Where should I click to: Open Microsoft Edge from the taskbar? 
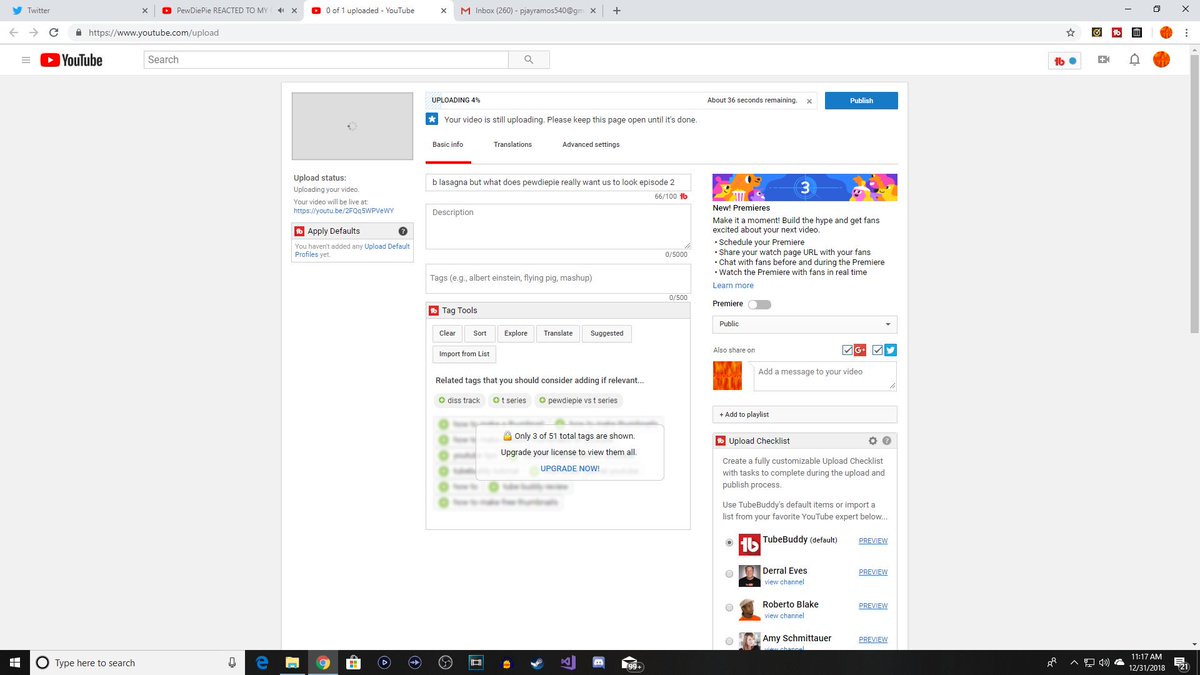point(262,662)
